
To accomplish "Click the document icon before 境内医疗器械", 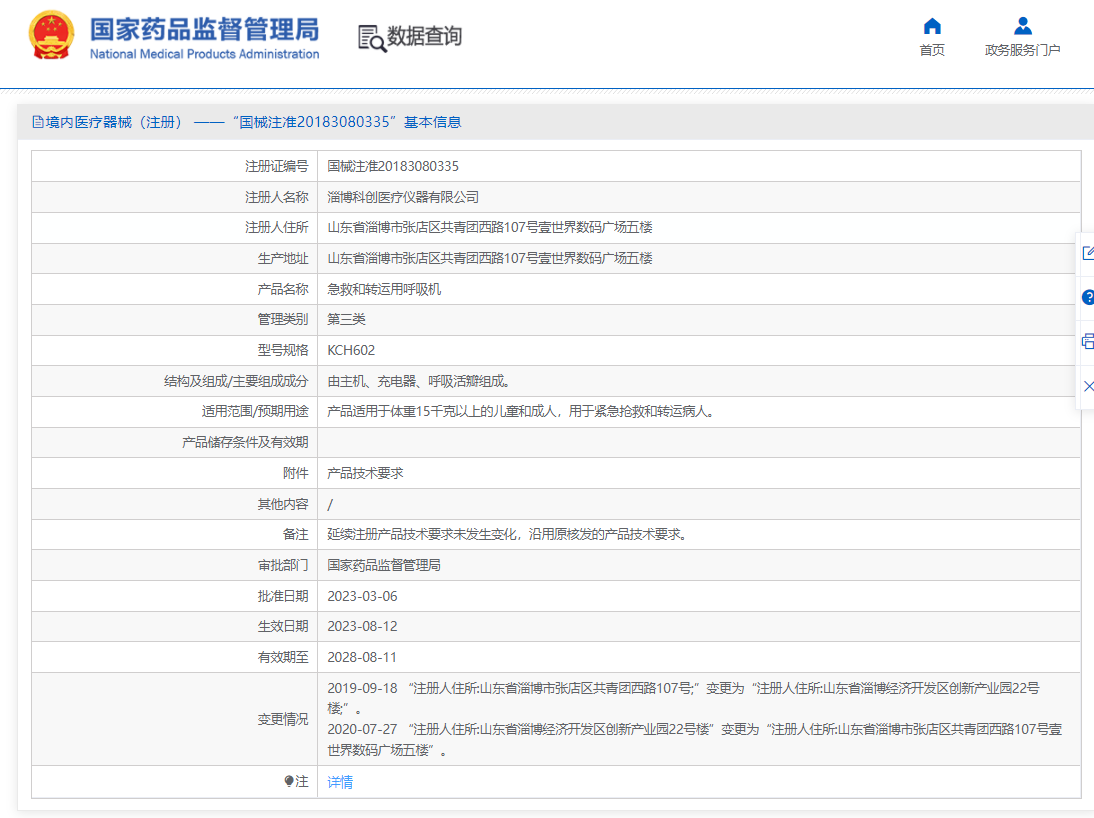I will tap(38, 122).
